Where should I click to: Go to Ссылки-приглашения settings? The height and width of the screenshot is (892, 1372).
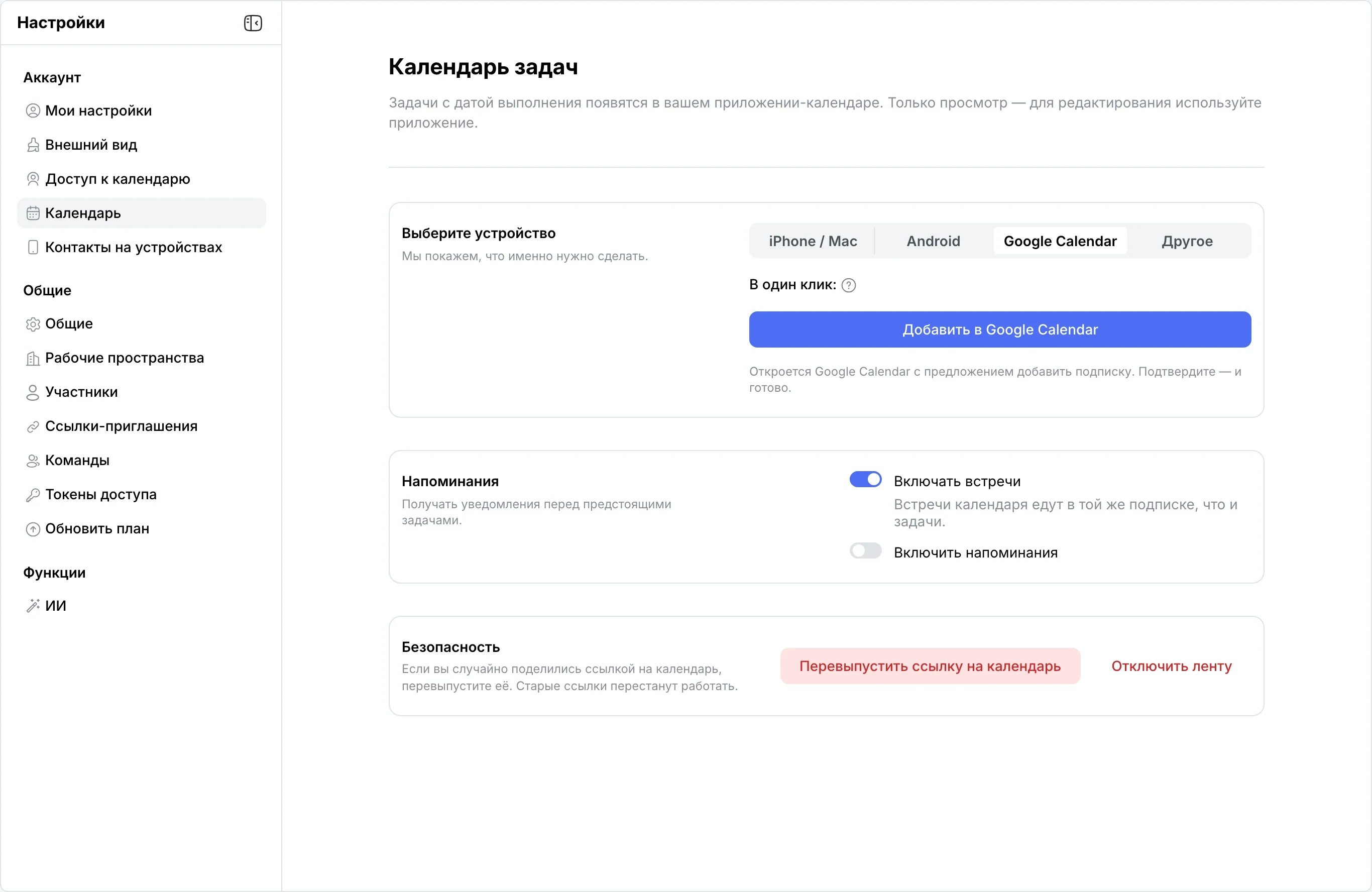(142, 427)
